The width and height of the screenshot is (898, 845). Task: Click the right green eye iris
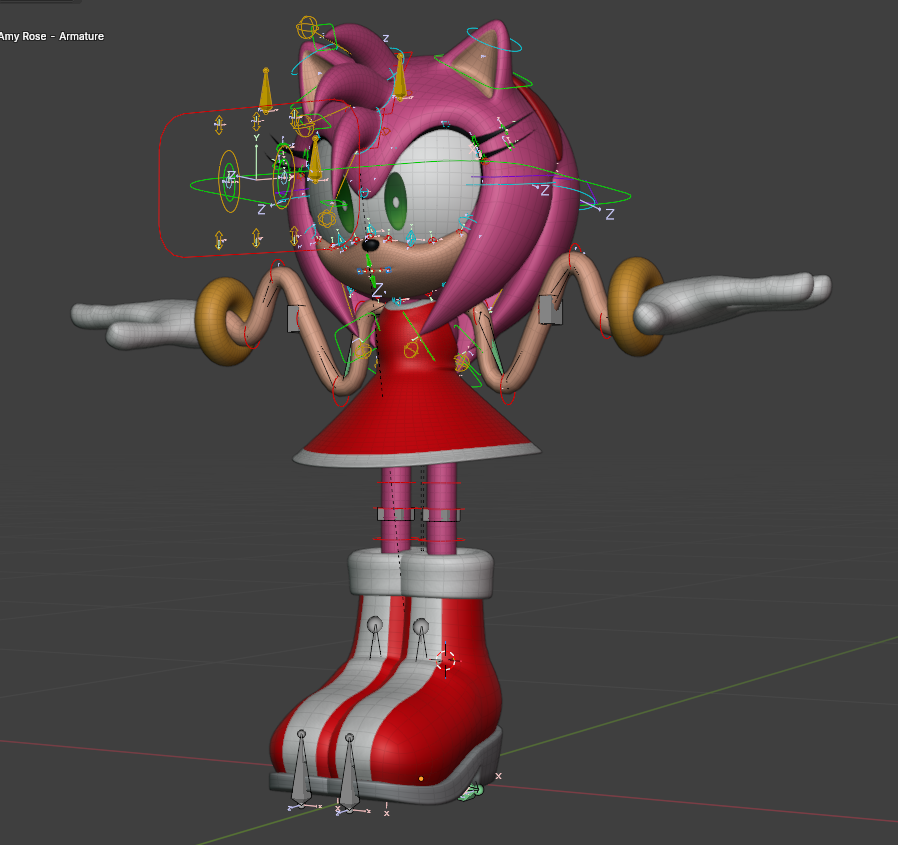pos(396,201)
